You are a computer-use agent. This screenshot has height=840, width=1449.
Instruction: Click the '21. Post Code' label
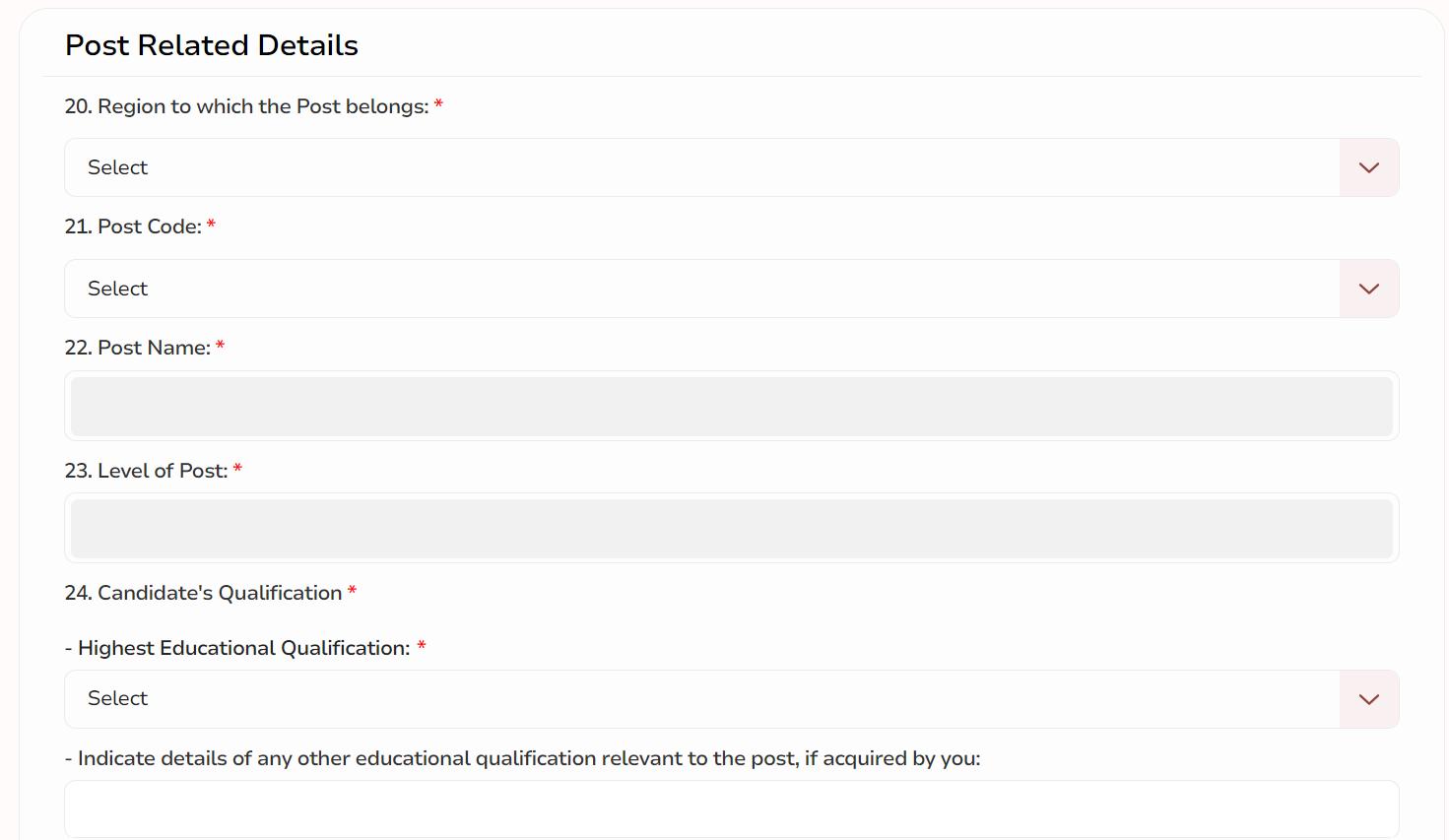133,226
